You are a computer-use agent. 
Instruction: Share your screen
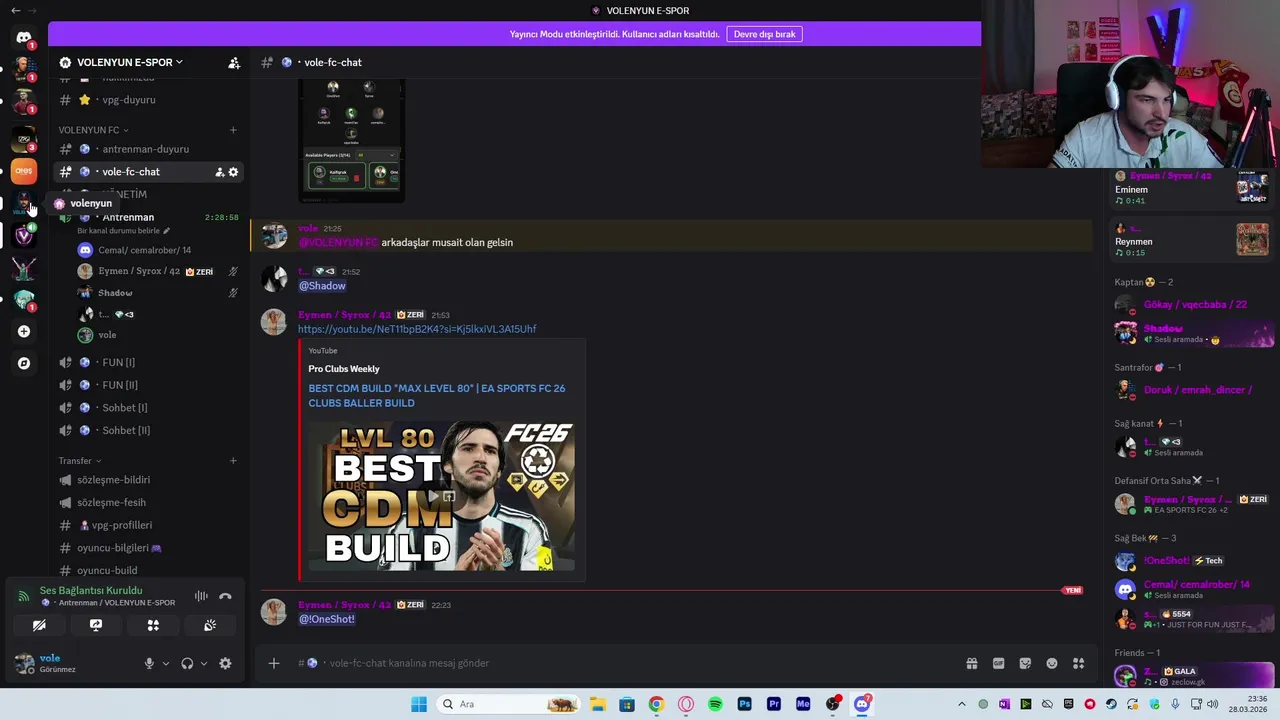[96, 625]
